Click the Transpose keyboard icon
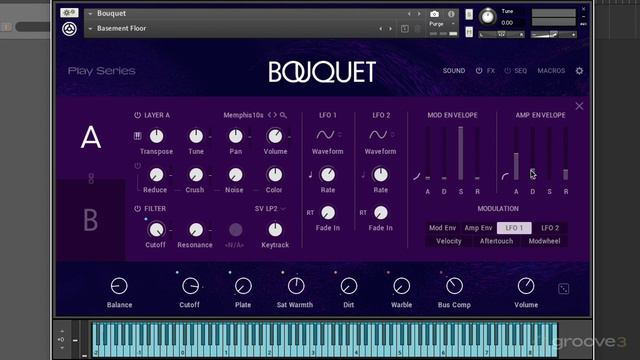This screenshot has width=640, height=360. (x=138, y=136)
